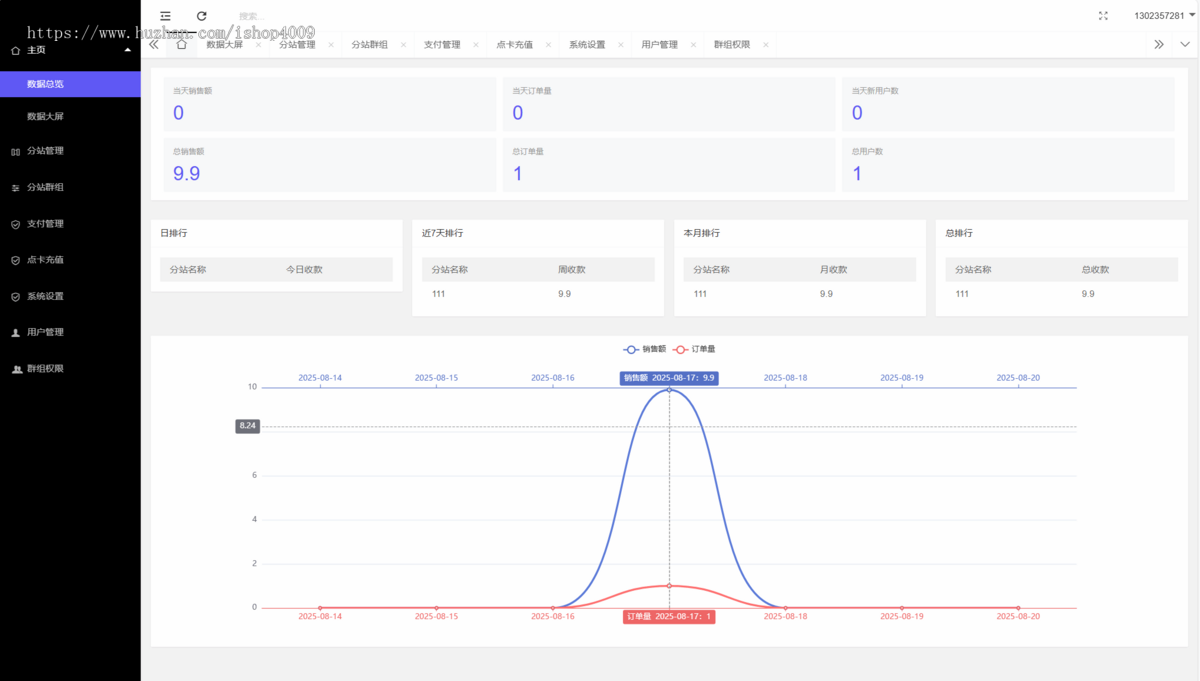Viewport: 1200px width, 681px height.
Task: Click the 分站群组 sidebar icon
Action: point(15,188)
